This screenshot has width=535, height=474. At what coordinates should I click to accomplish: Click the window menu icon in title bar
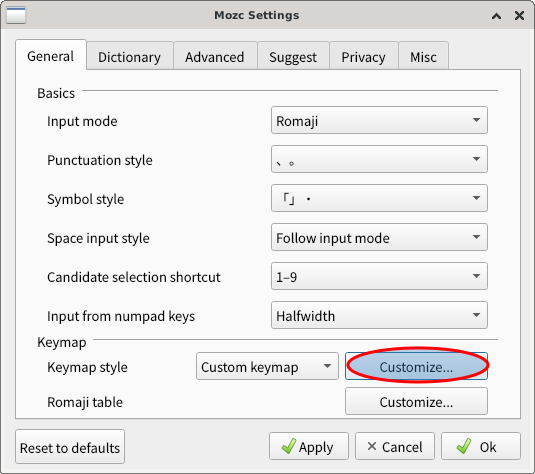(16, 15)
